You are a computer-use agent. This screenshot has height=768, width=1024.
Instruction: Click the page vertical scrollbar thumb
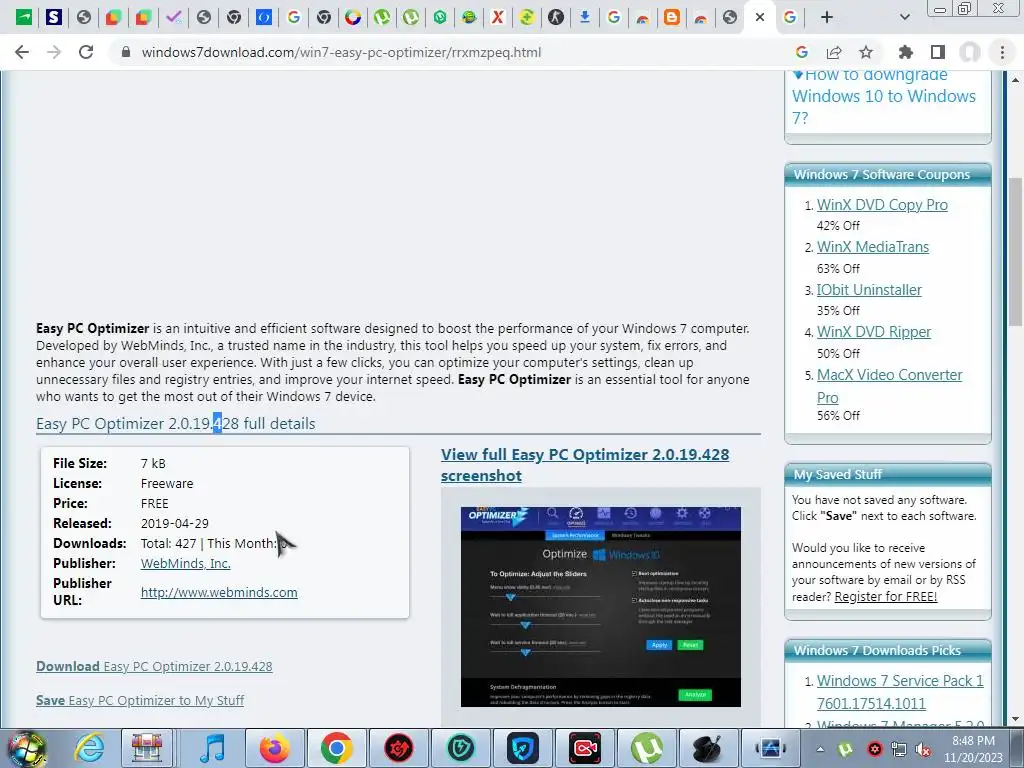point(1014,252)
